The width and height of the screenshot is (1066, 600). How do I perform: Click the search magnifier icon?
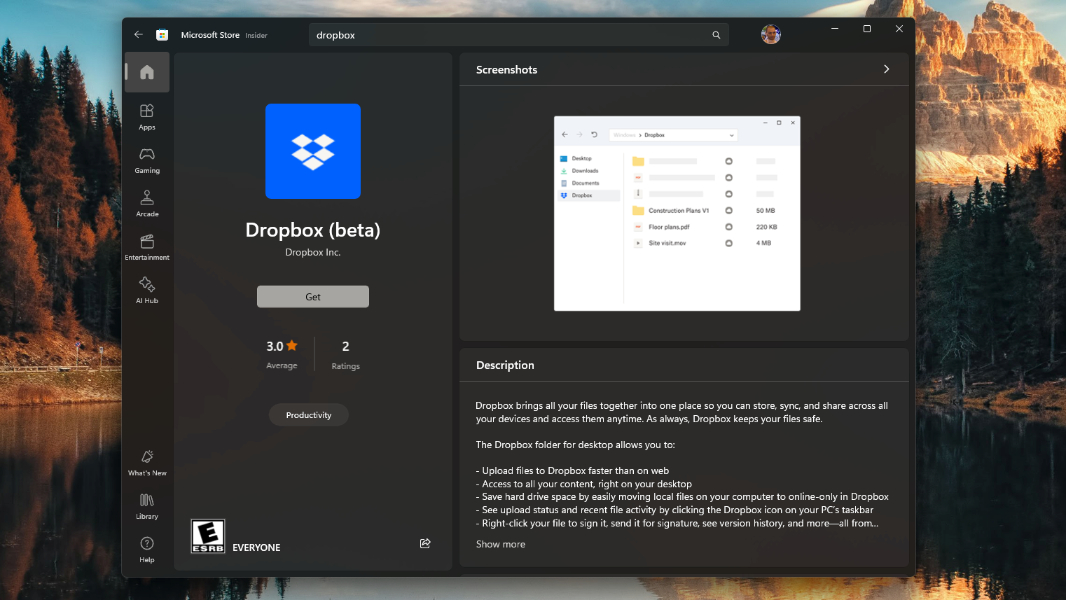[716, 34]
